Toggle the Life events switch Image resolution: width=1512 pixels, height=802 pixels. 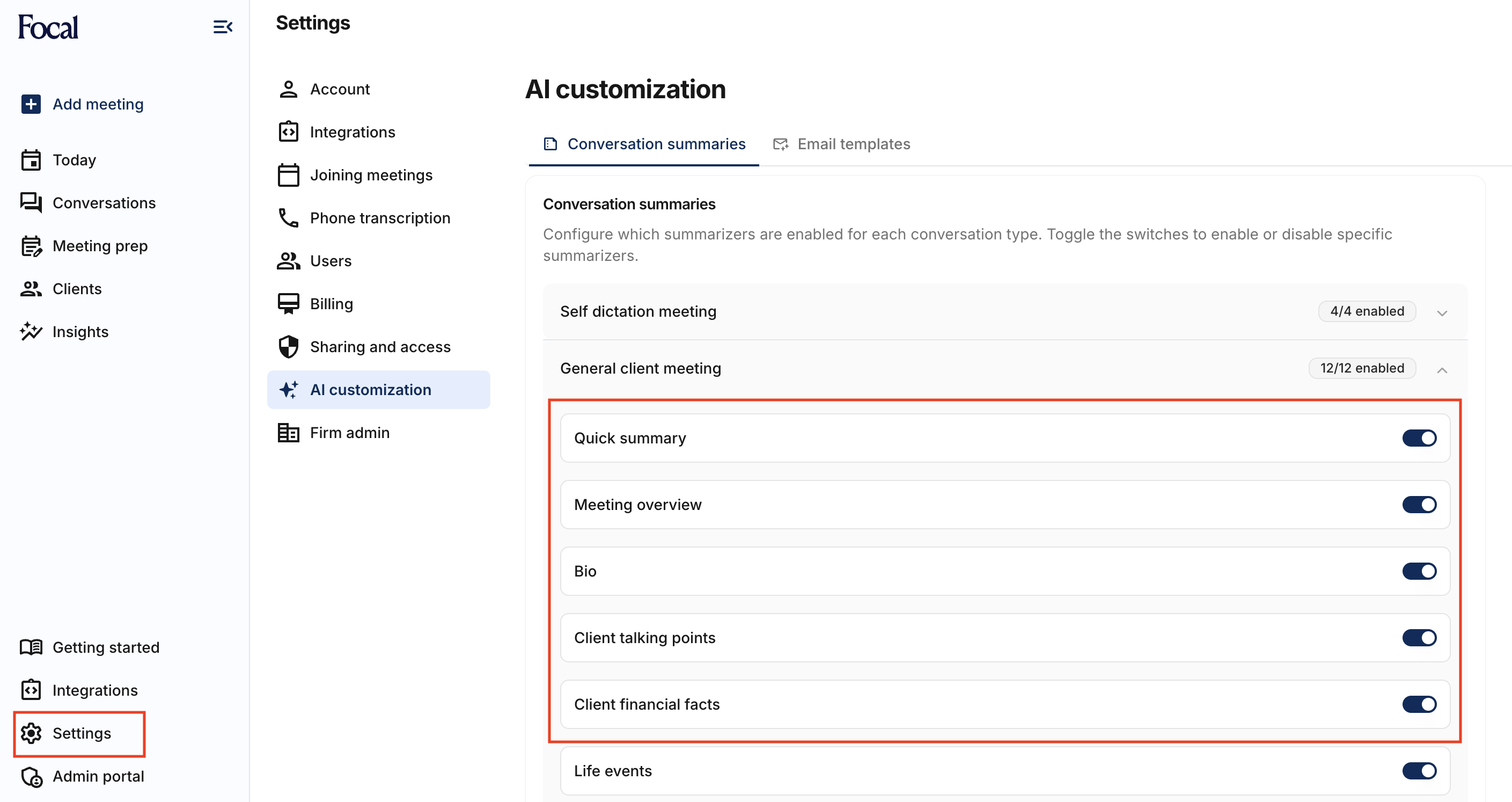[1419, 771]
